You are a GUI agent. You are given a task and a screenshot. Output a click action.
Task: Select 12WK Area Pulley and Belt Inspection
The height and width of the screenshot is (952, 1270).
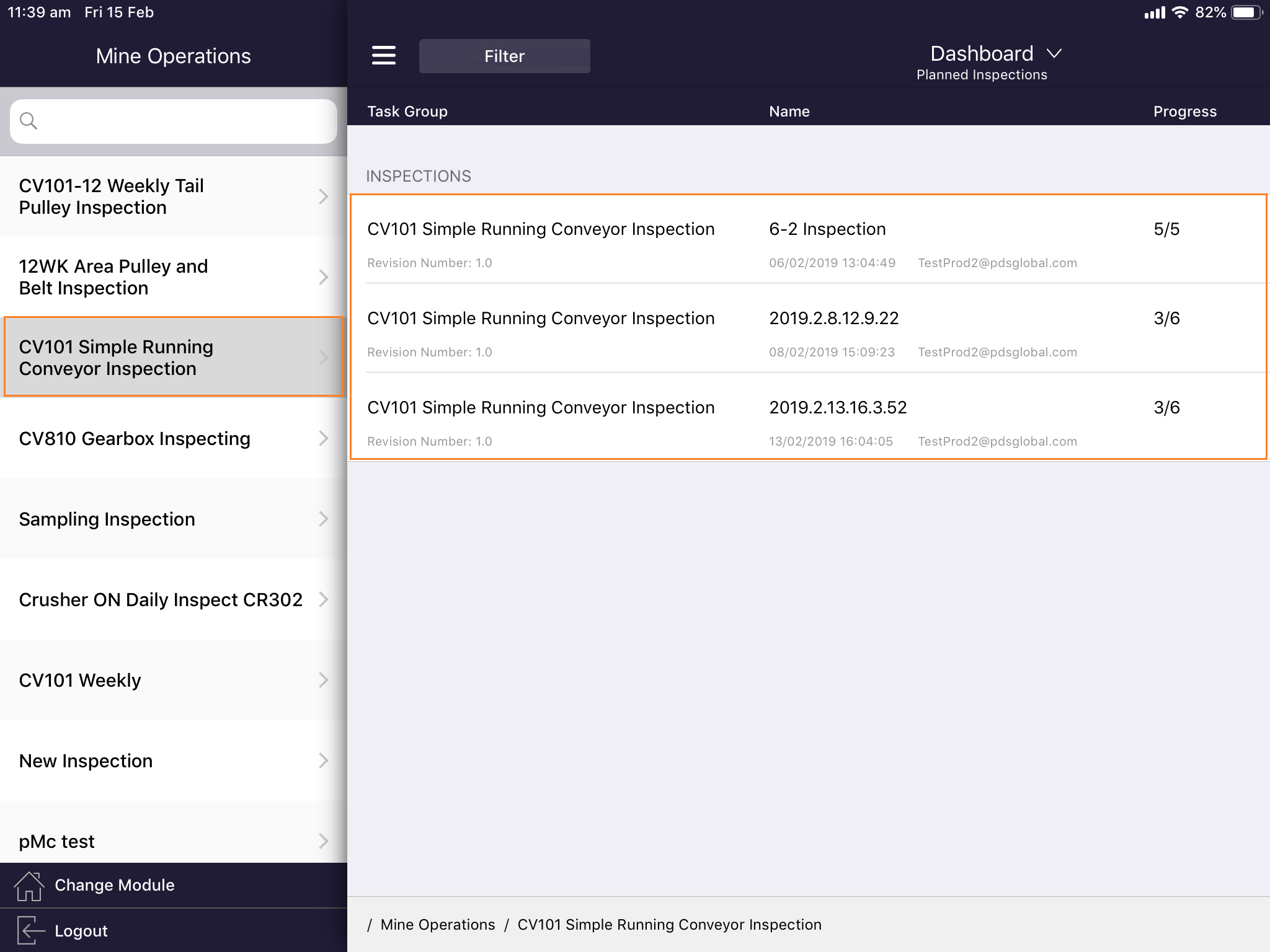click(x=174, y=277)
